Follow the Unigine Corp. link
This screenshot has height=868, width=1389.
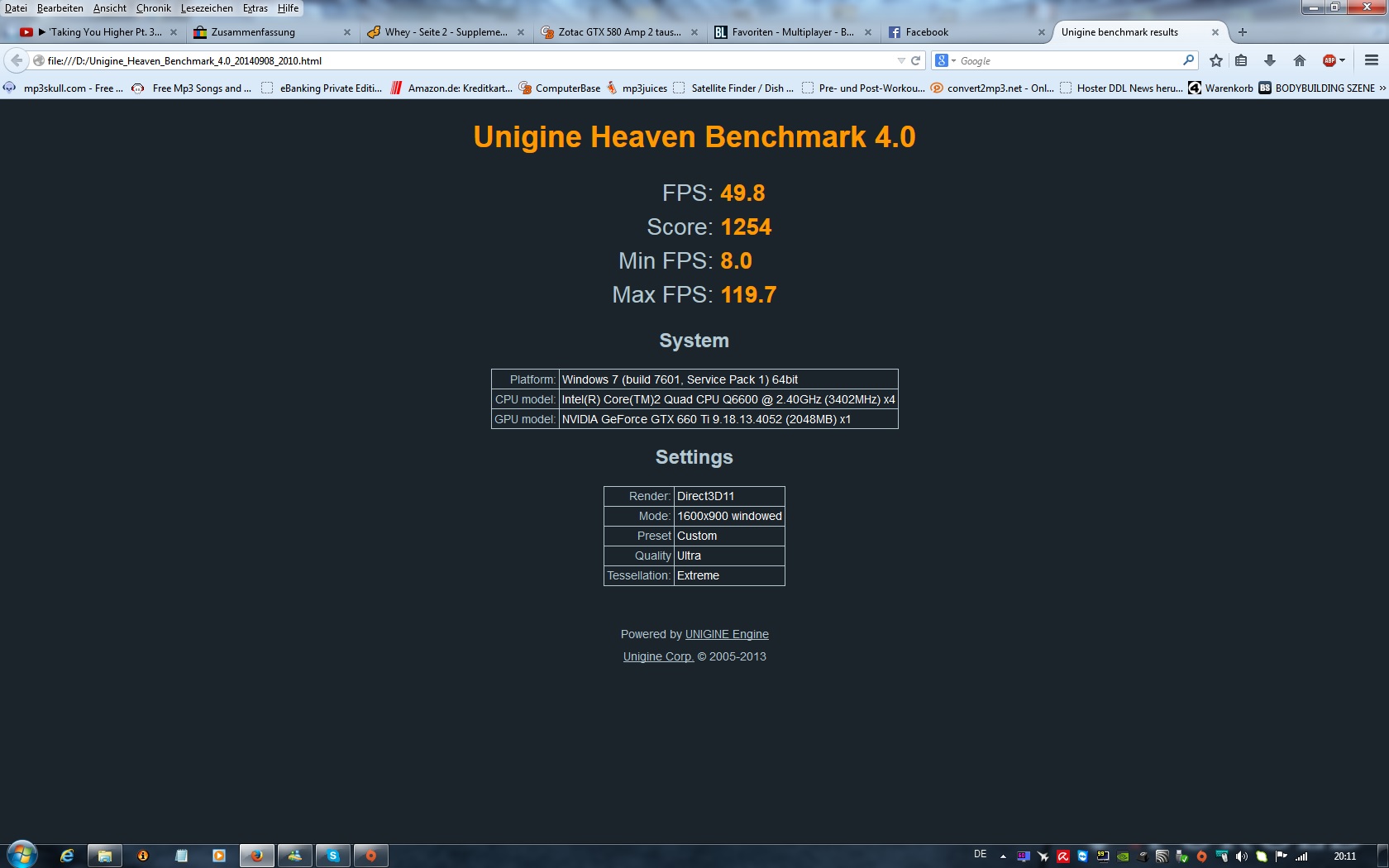click(658, 656)
